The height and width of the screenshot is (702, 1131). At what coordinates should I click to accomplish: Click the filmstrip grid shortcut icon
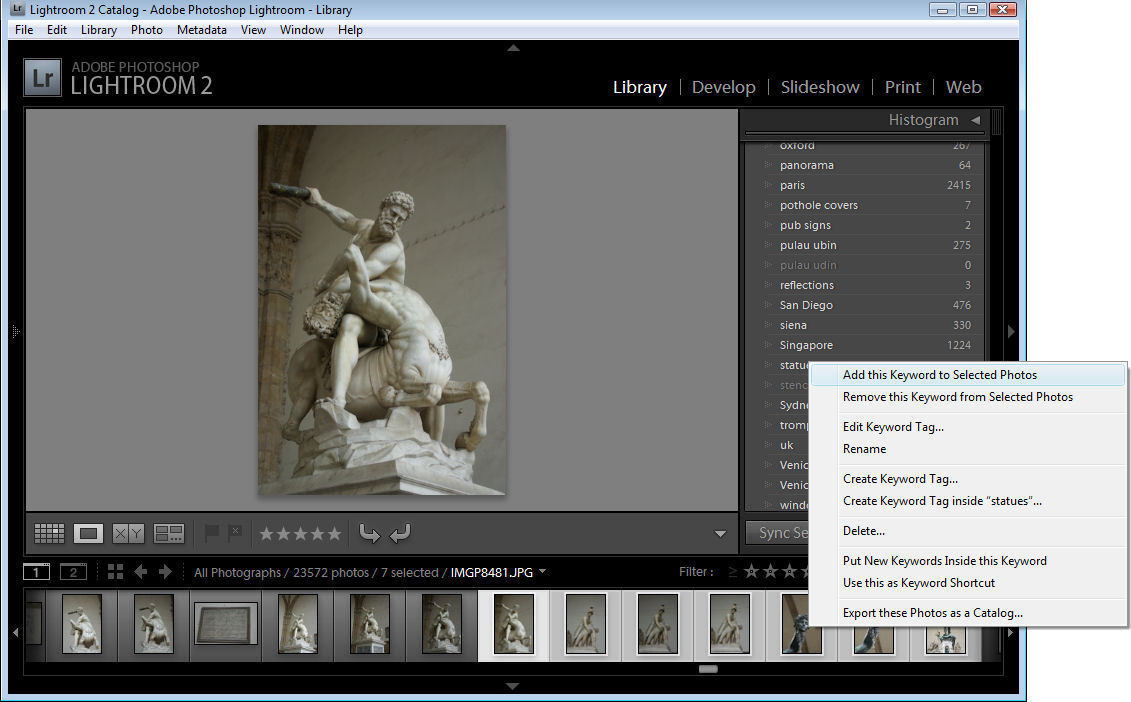point(115,572)
